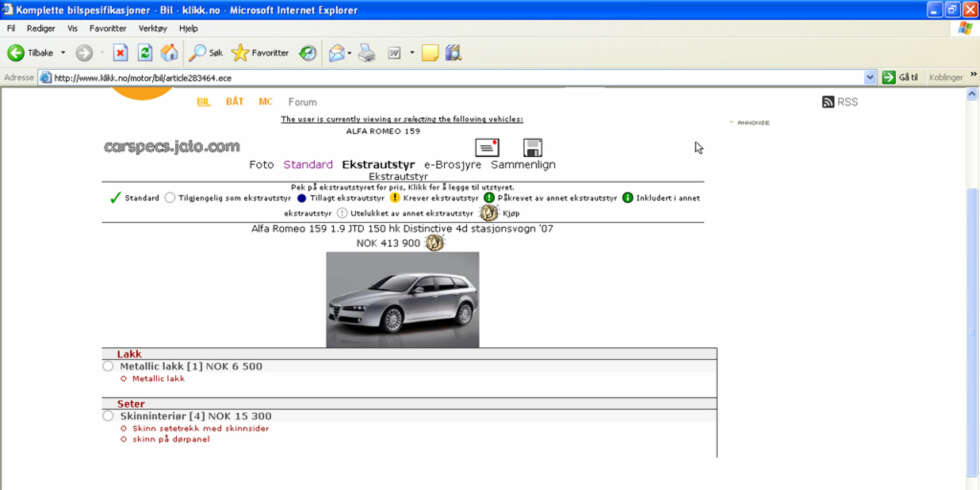This screenshot has height=490, width=980.
Task: Click the carspecs.jato.com logo
Action: [172, 147]
